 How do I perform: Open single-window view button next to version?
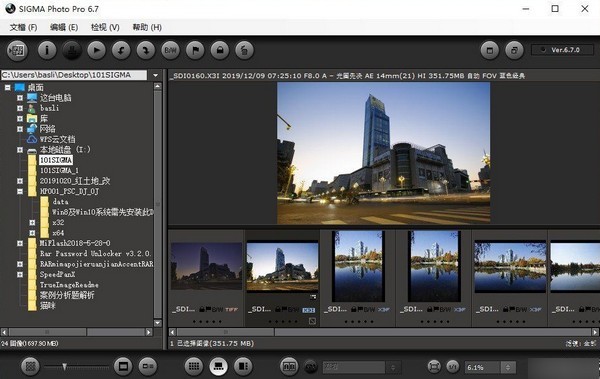pos(490,50)
